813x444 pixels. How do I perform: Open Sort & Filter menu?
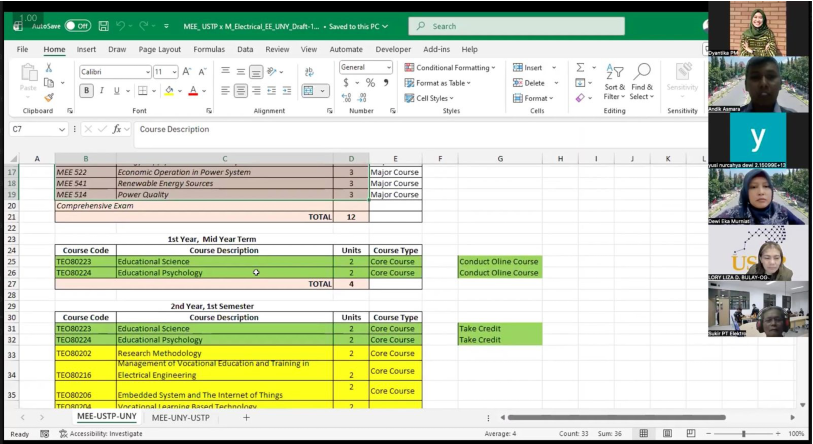coord(614,82)
